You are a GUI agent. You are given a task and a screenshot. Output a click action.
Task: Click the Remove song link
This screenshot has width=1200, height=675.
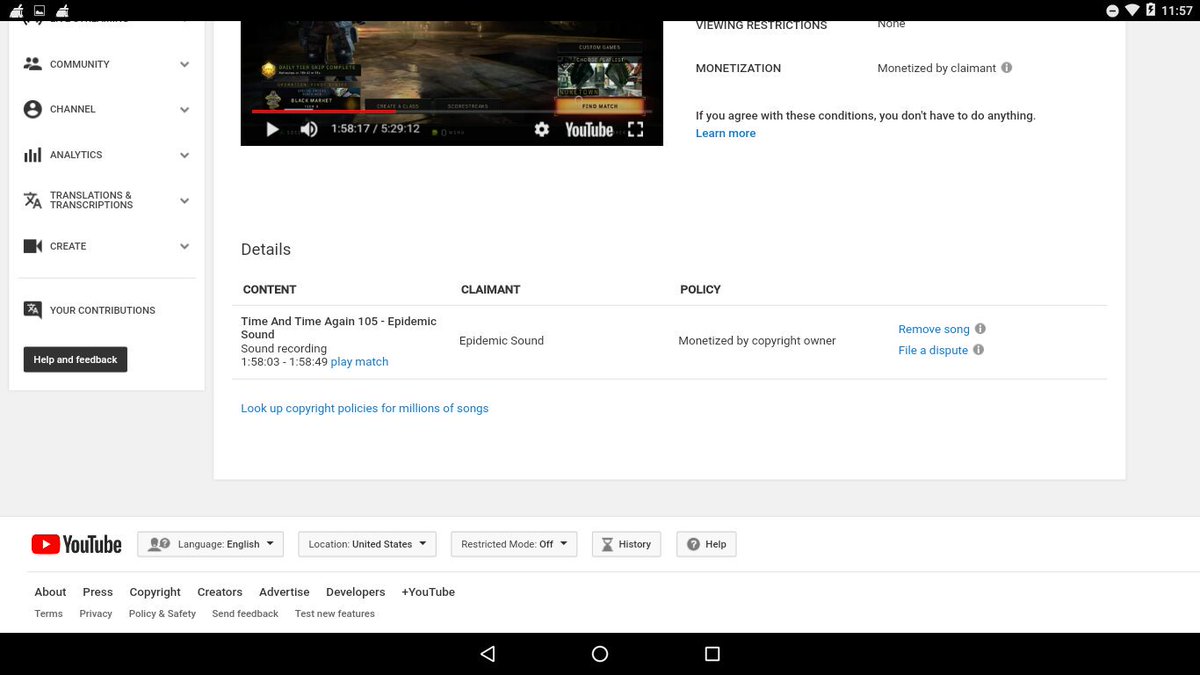[934, 329]
